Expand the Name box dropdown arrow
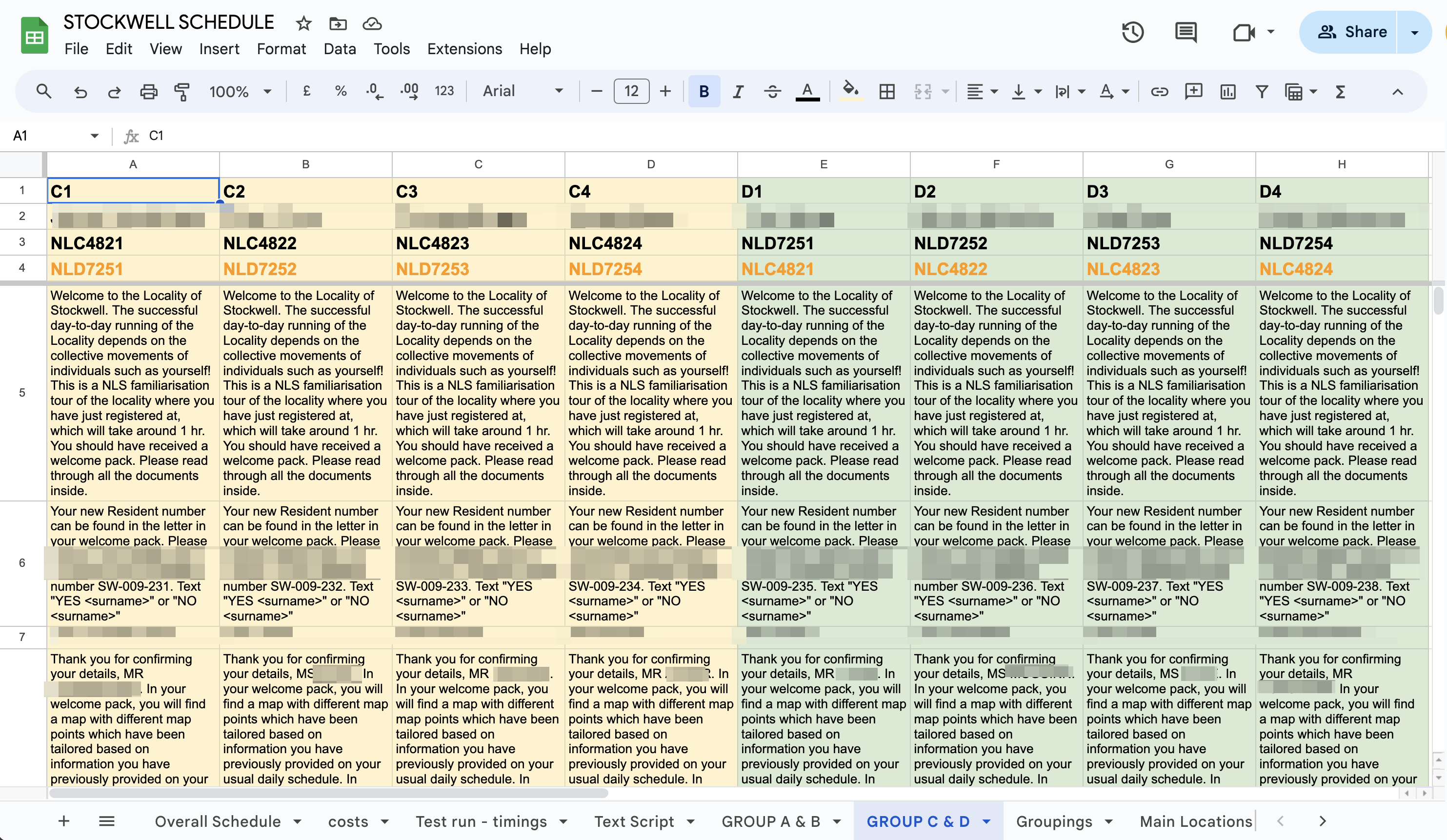Image resolution: width=1447 pixels, height=840 pixels. (x=94, y=136)
